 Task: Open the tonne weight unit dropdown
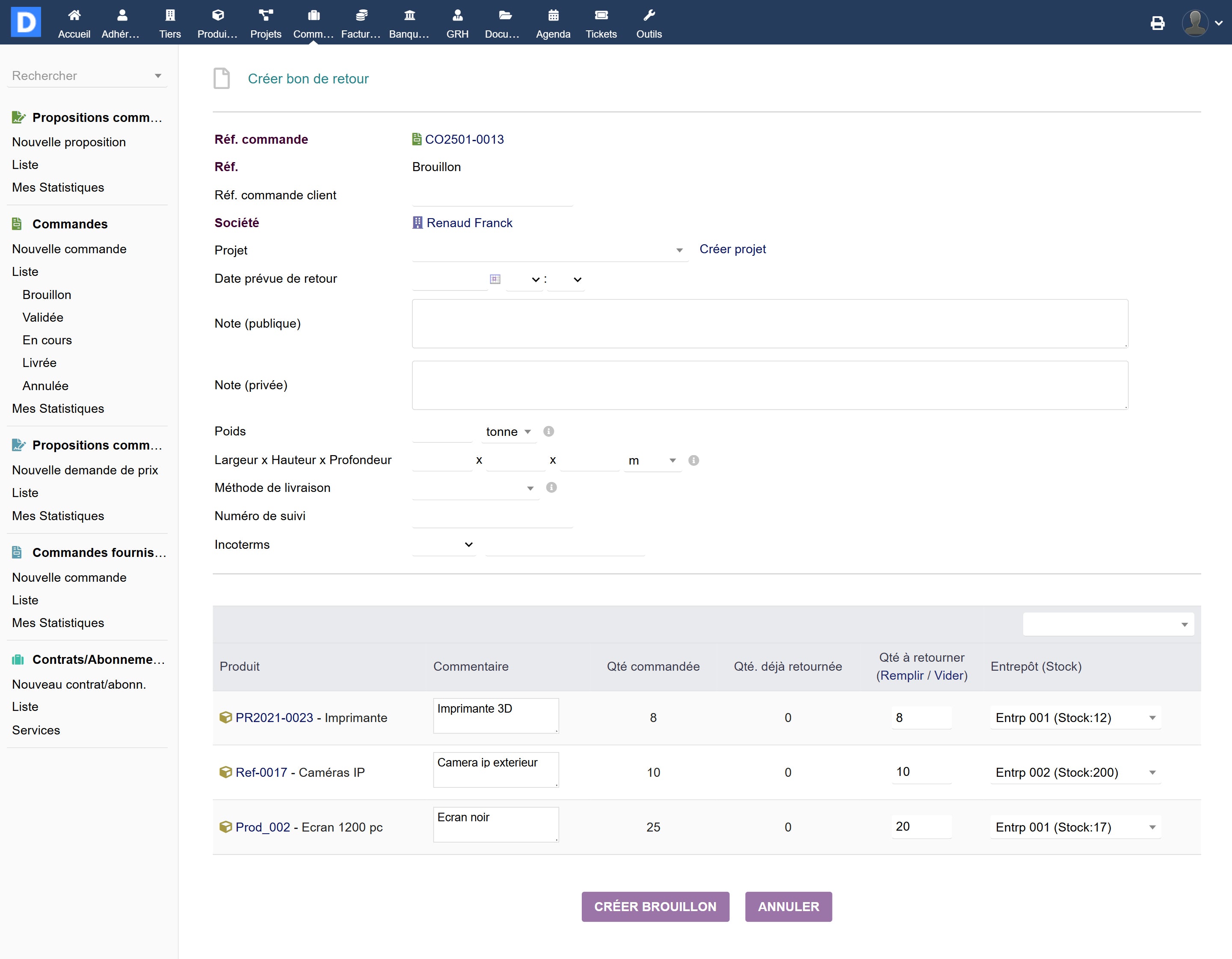point(508,432)
